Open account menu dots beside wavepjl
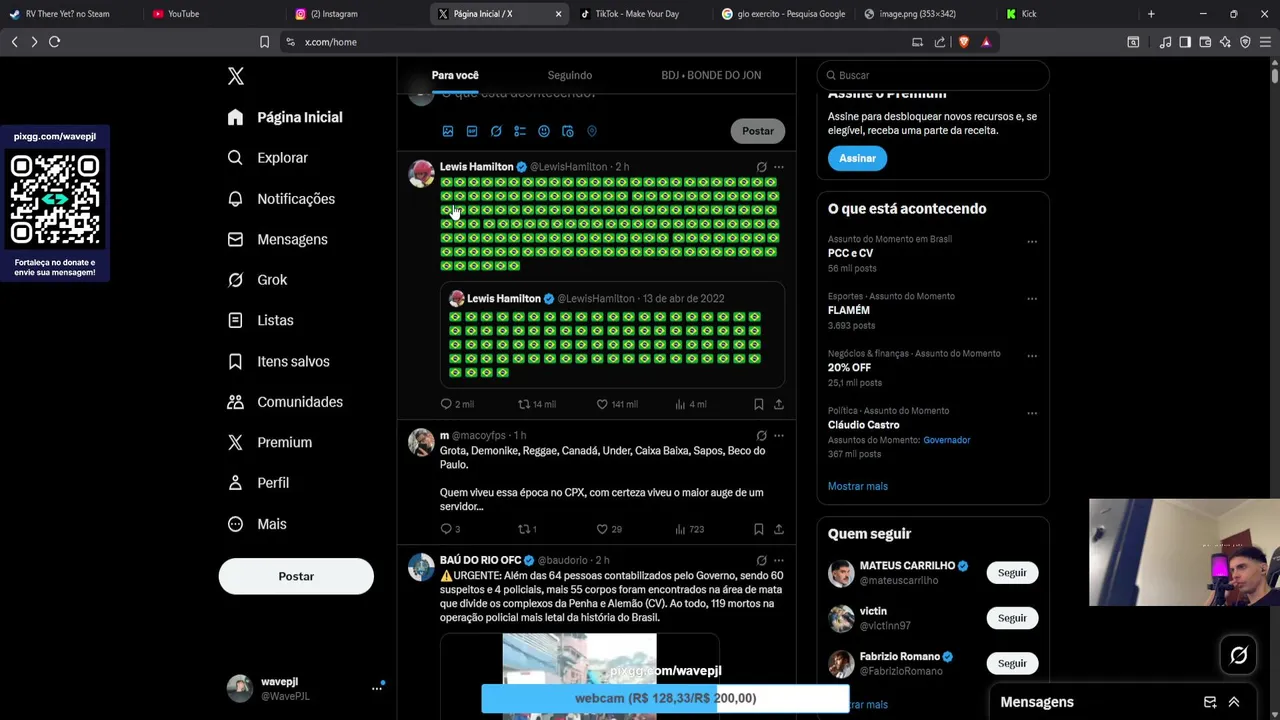The image size is (1280, 720). pyautogui.click(x=377, y=688)
